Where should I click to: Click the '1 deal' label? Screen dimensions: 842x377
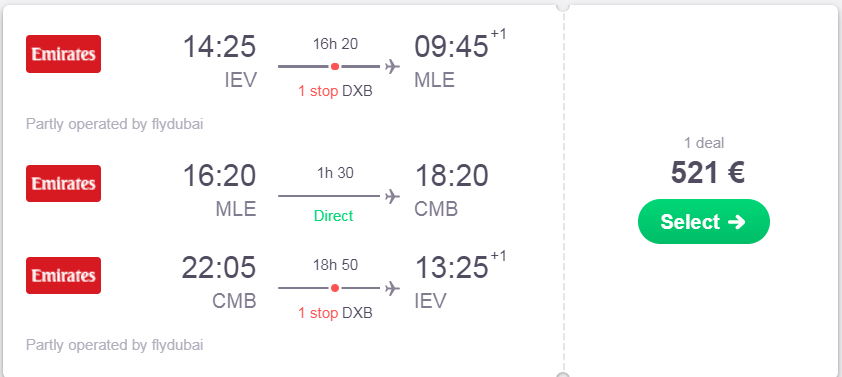(703, 143)
